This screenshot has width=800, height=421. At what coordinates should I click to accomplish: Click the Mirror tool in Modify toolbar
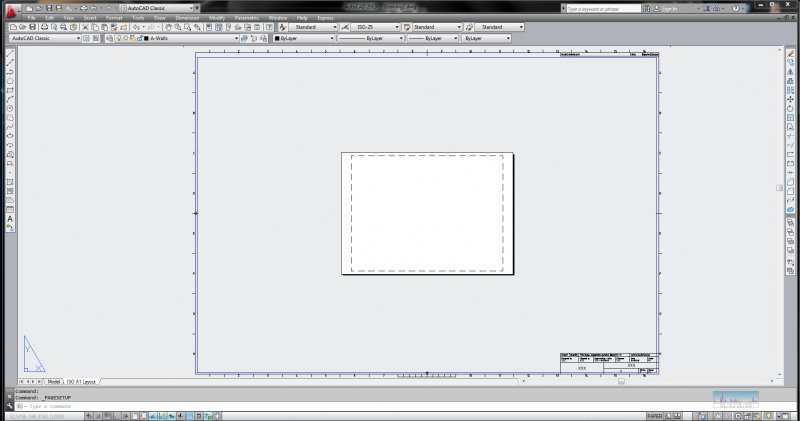790,71
